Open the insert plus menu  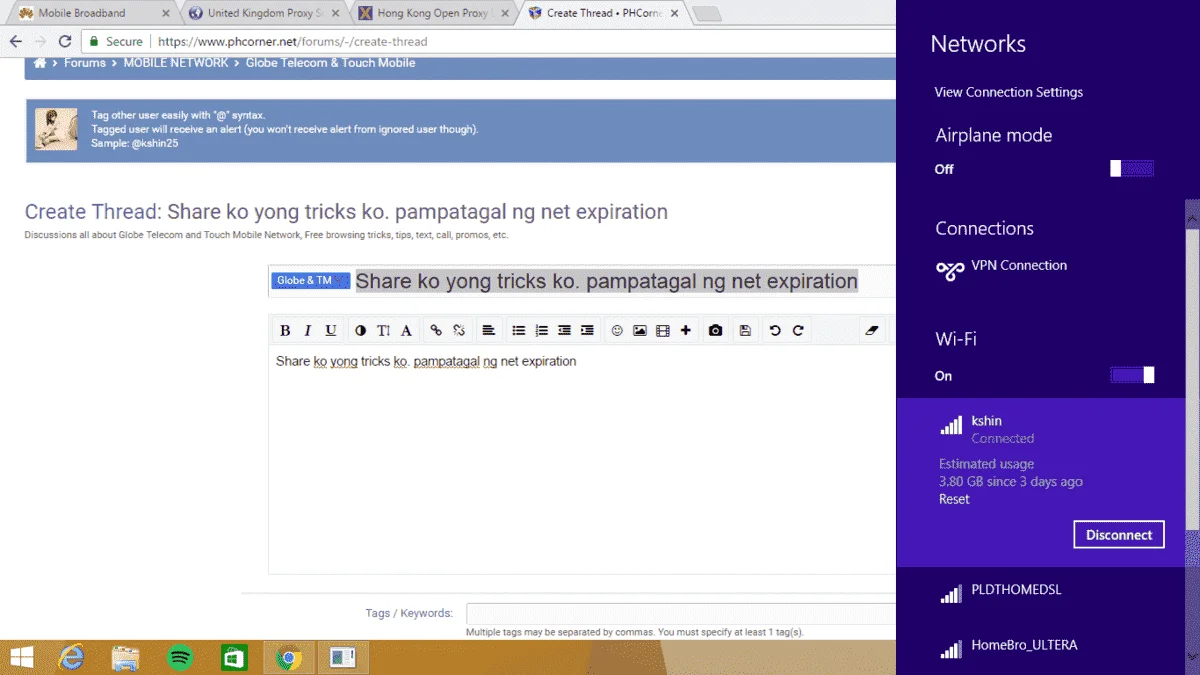pos(685,331)
